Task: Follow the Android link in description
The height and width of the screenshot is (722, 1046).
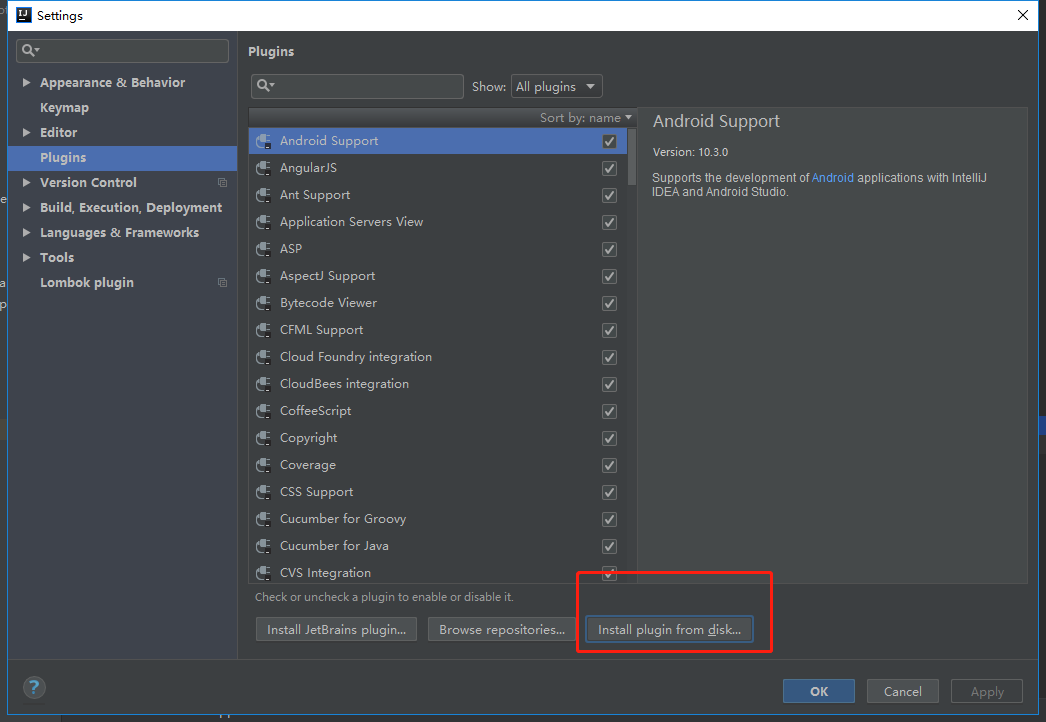Action: tap(833, 177)
